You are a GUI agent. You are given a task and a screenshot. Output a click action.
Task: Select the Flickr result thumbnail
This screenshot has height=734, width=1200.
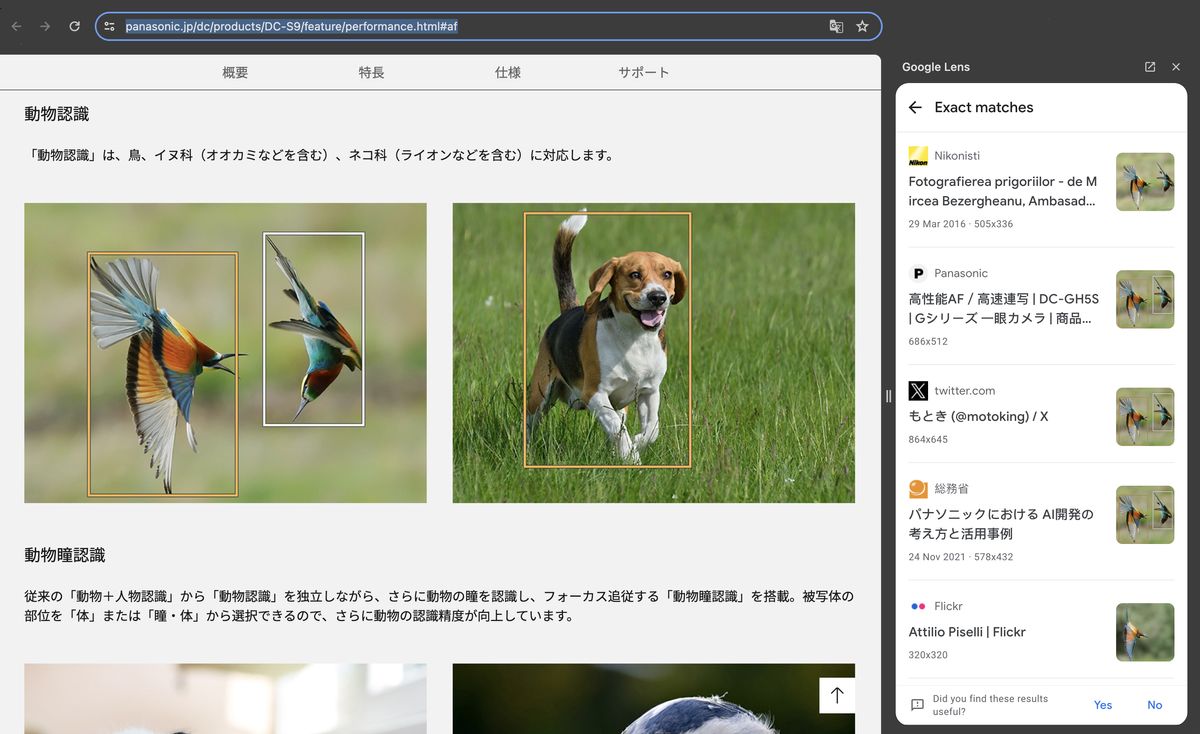(1144, 632)
